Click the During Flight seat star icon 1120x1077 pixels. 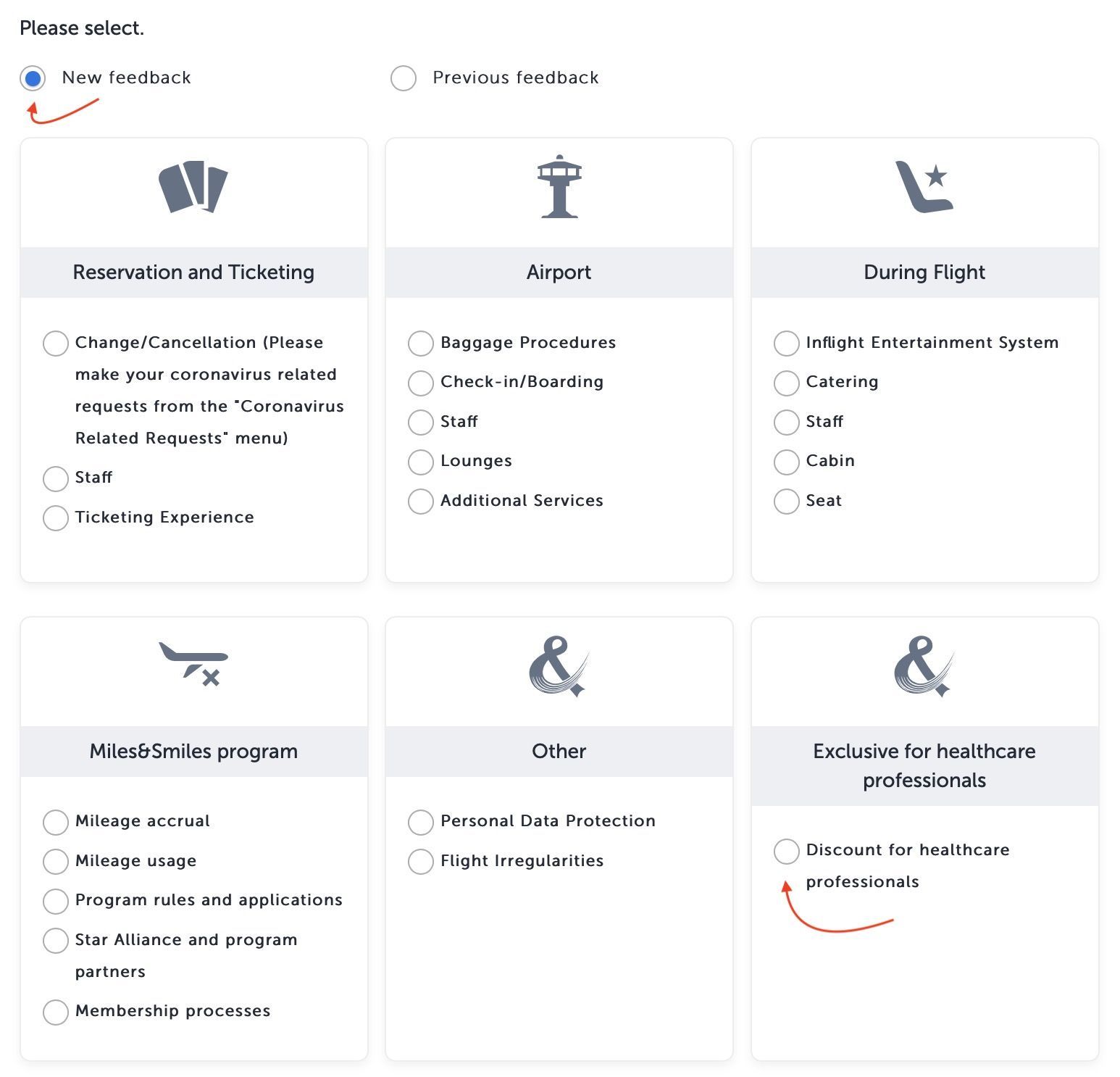tap(924, 187)
